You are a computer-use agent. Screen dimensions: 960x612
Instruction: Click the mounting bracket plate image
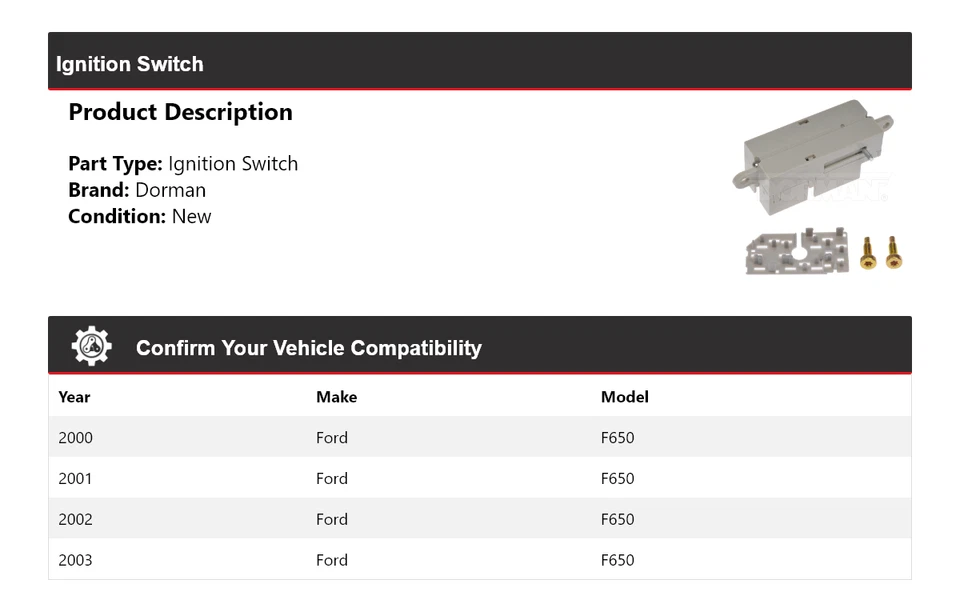tap(798, 250)
